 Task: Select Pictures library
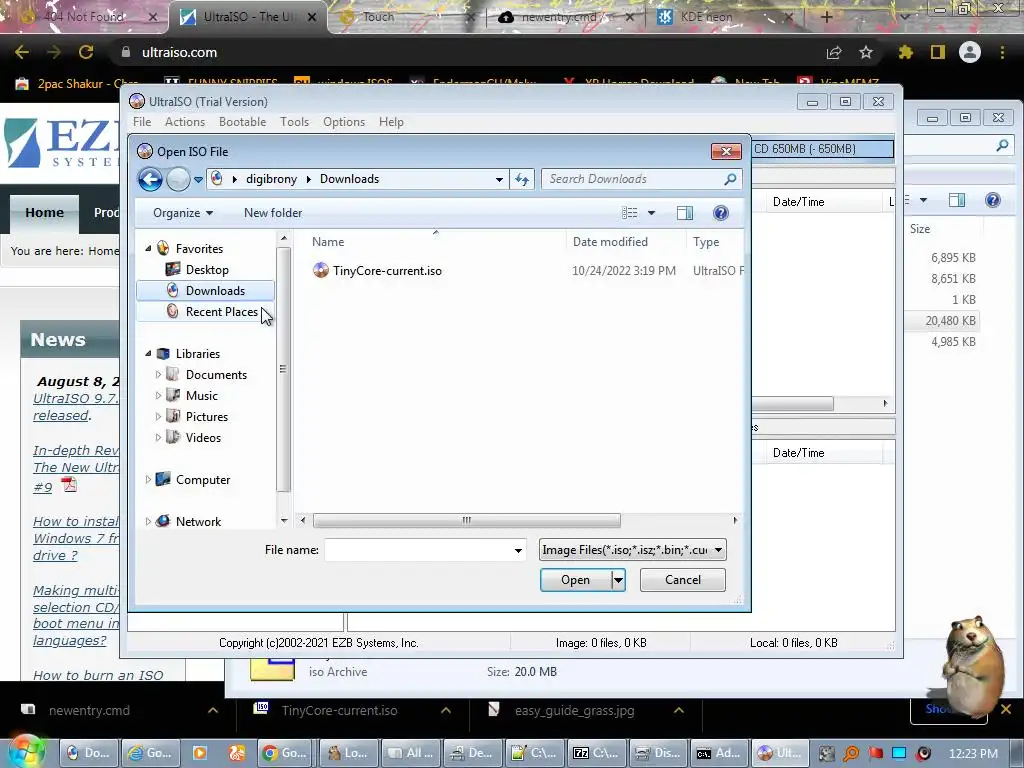tap(206, 417)
